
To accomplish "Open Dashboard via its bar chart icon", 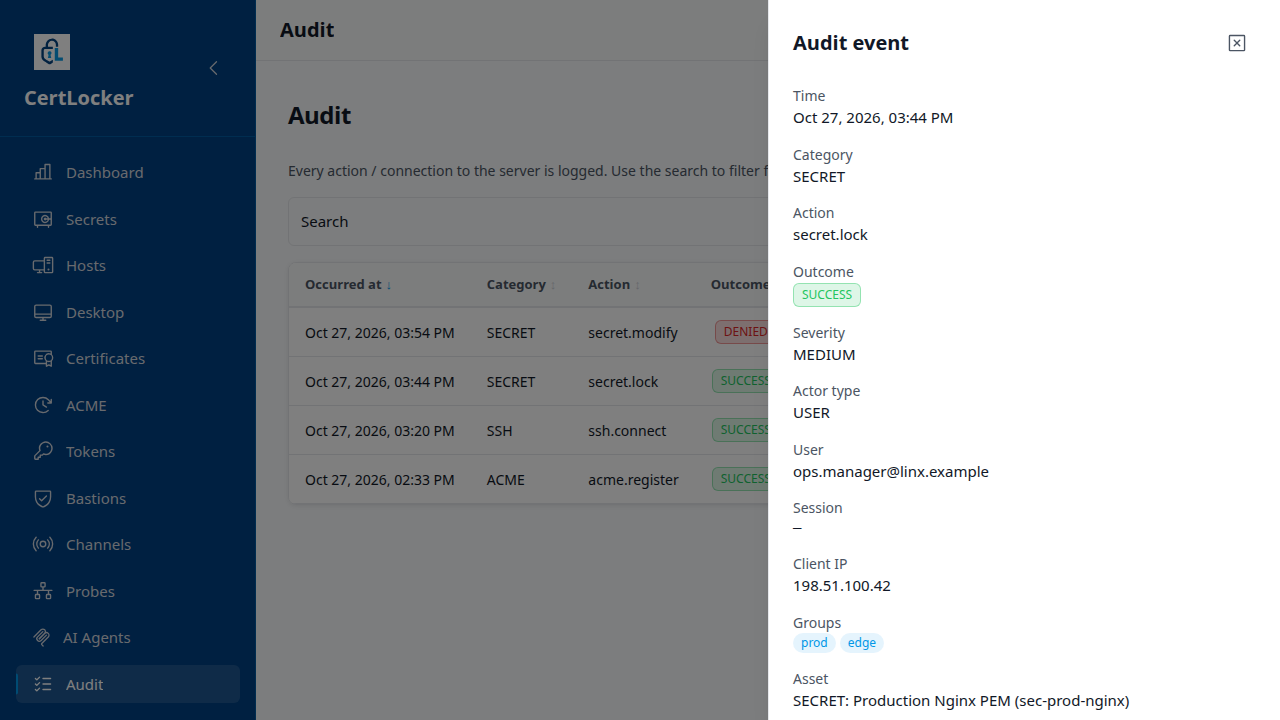I will pyautogui.click(x=43, y=172).
